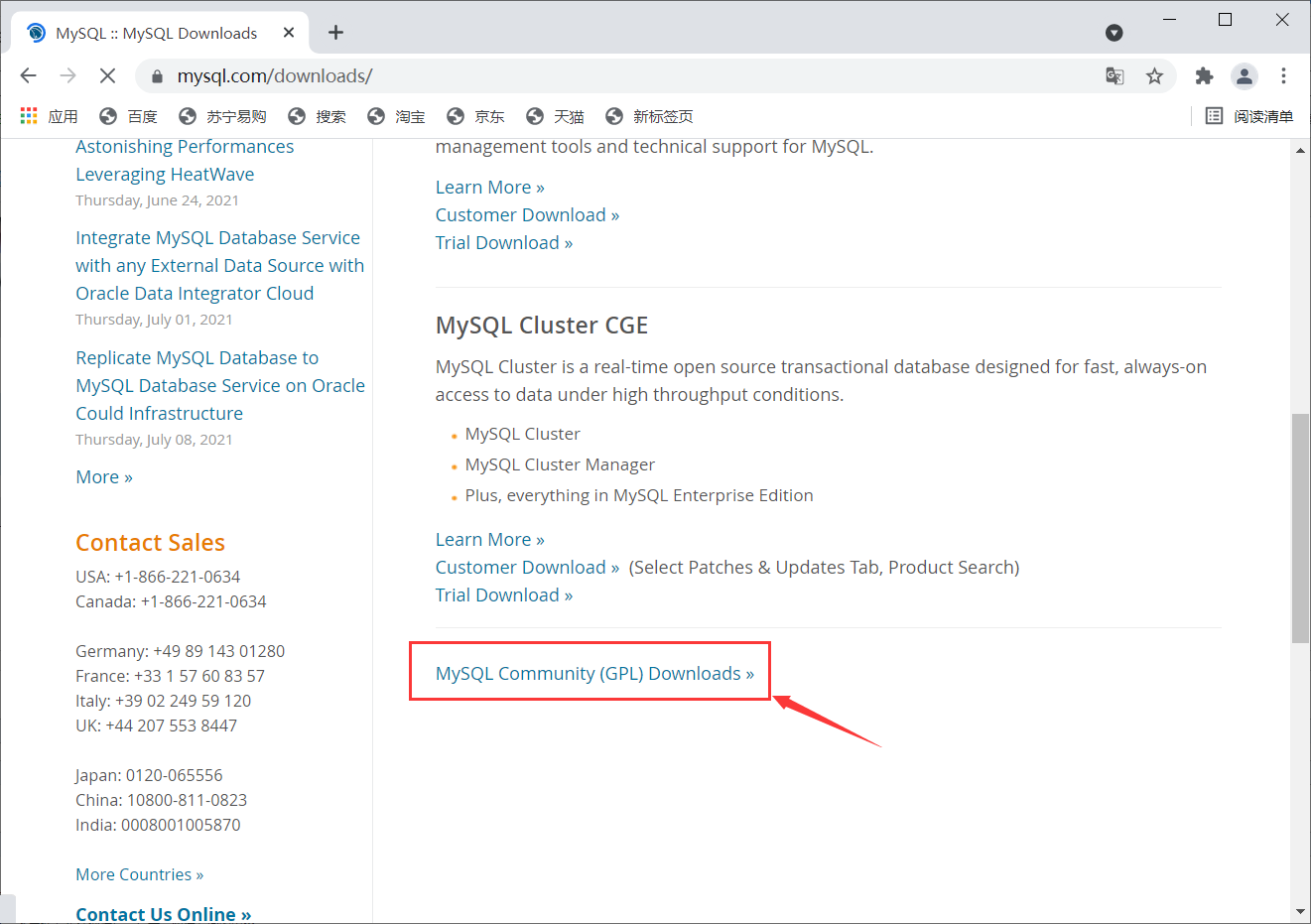Click the Japan: 0120-065556 number
The width and height of the screenshot is (1311, 924).
tap(149, 775)
